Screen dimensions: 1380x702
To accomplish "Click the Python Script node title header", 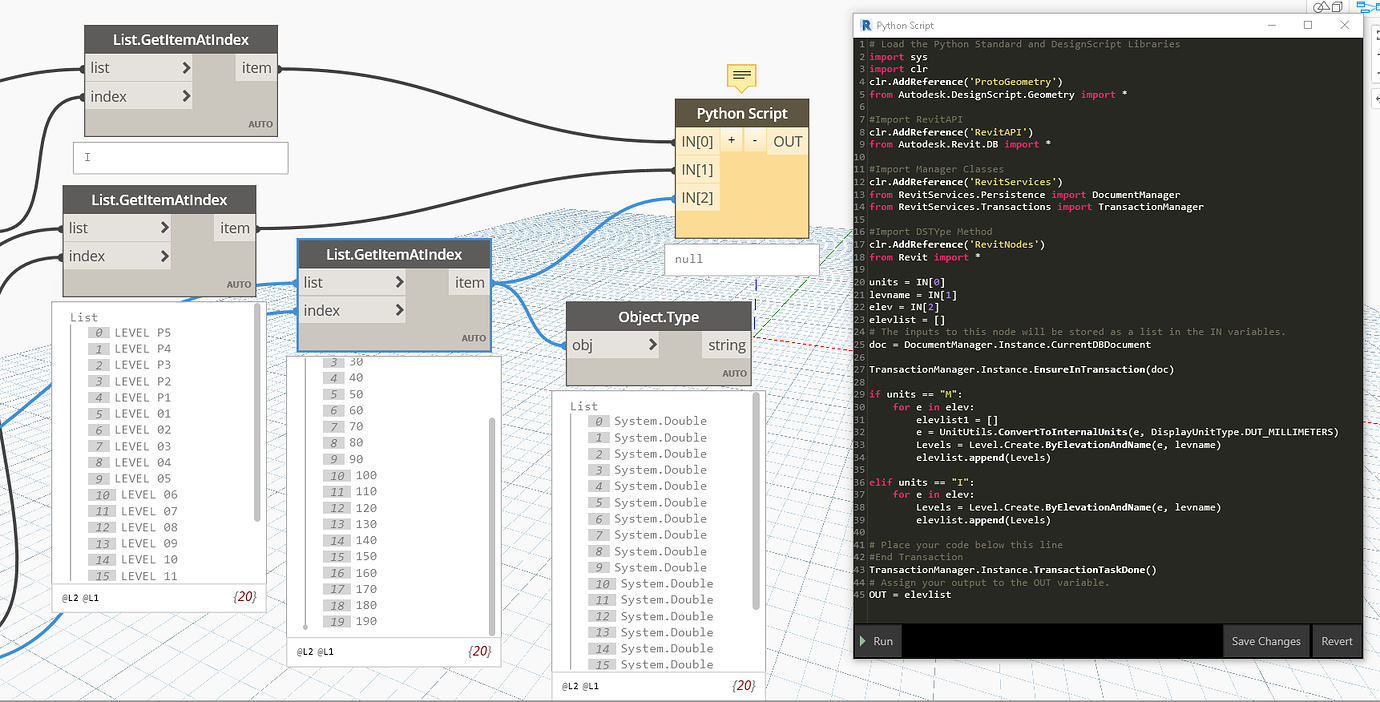I will [x=741, y=114].
